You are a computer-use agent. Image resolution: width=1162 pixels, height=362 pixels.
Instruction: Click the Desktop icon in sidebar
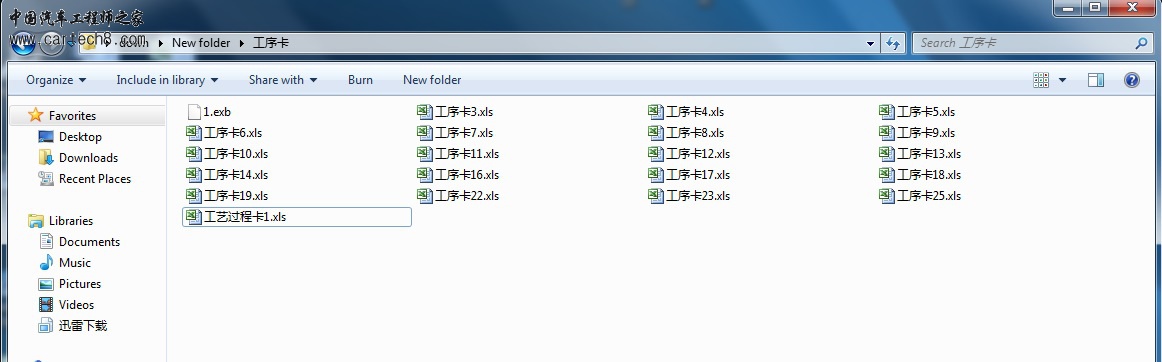coord(46,136)
